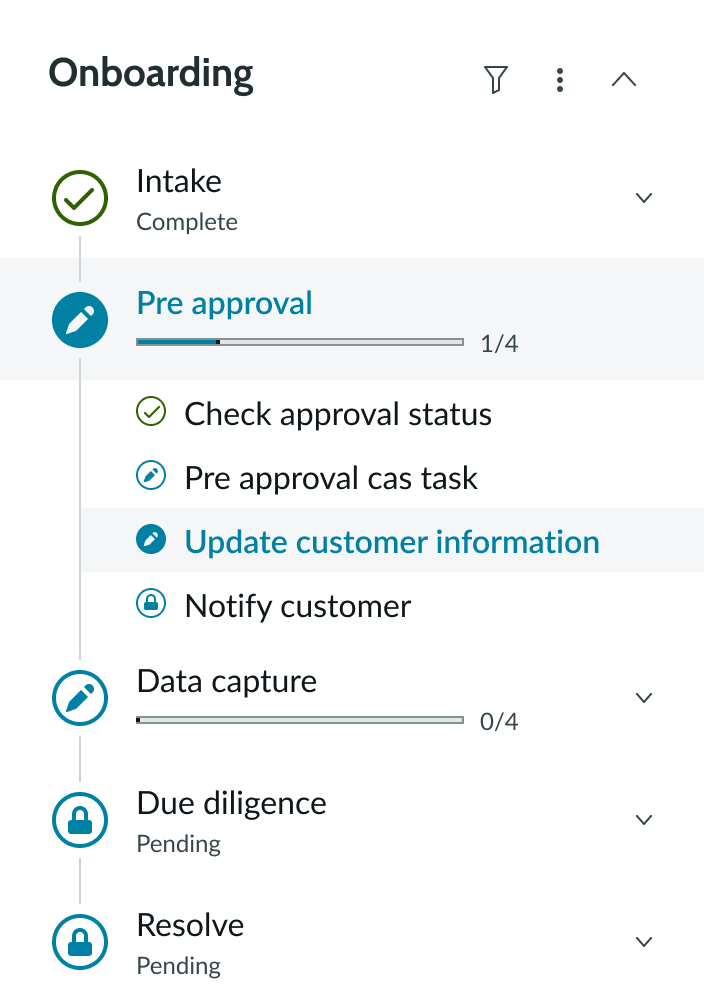Click the Pre approval 1/4 progress bar

pyautogui.click(x=300, y=342)
